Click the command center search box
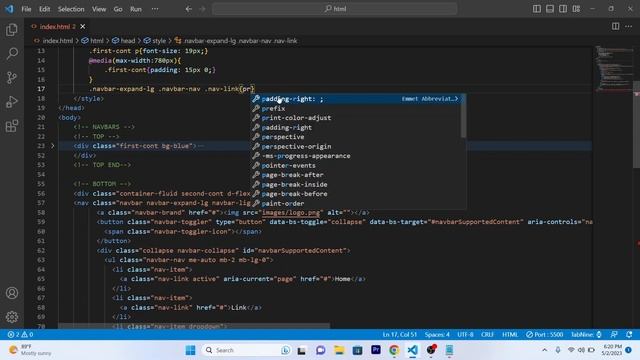 pos(335,9)
